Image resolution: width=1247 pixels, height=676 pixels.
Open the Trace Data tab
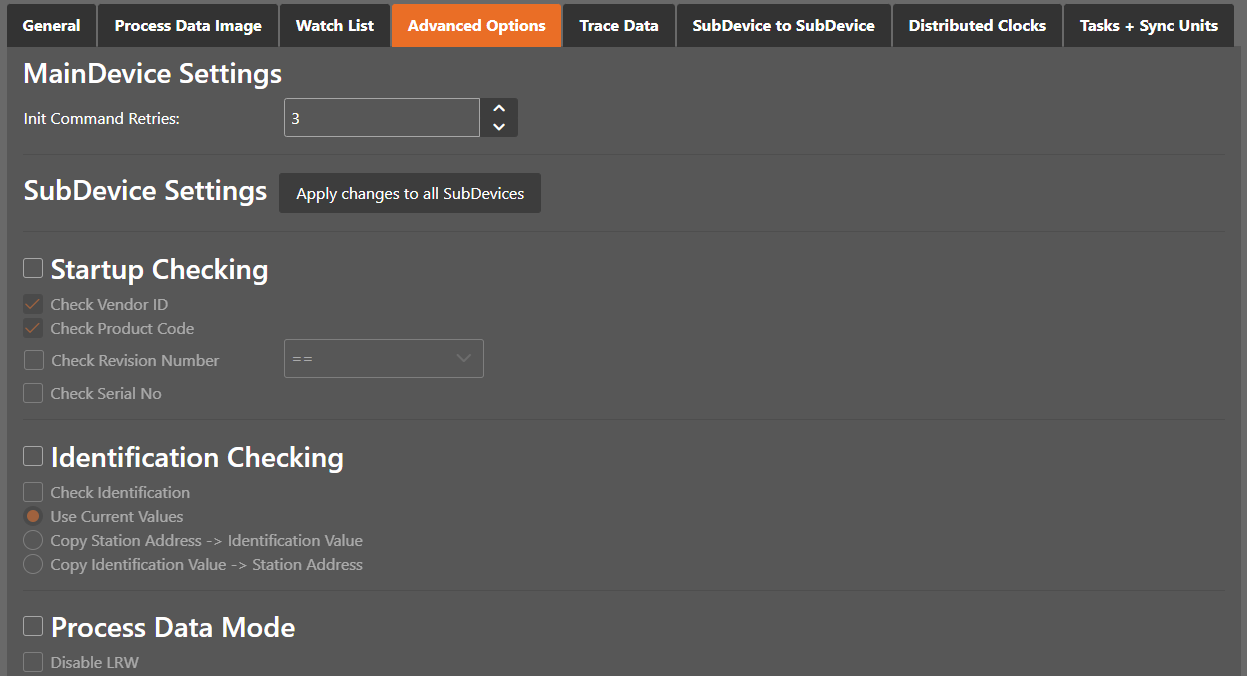[619, 25]
